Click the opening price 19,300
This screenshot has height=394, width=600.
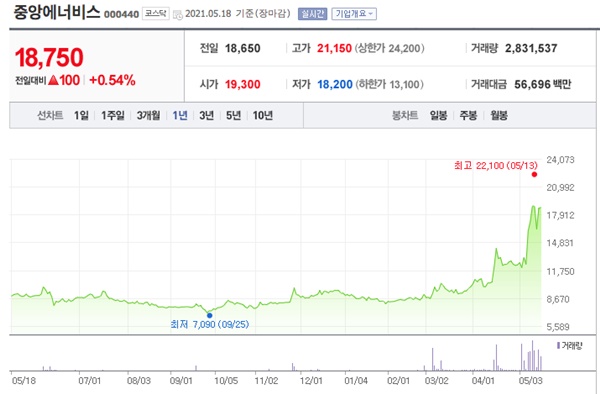[x=243, y=84]
